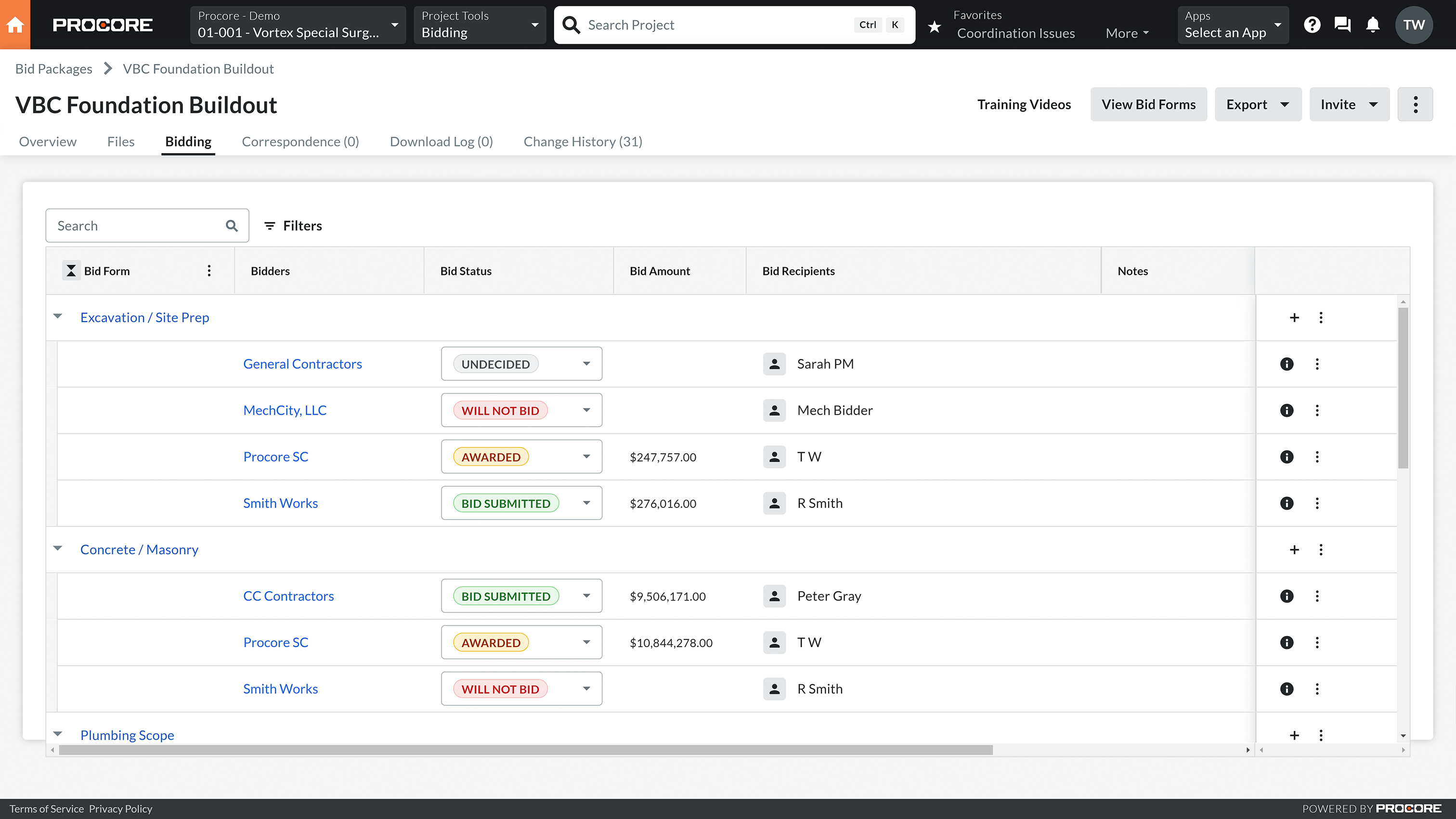Open the Procore home screen icon
The height and width of the screenshot is (819, 1456).
point(15,24)
